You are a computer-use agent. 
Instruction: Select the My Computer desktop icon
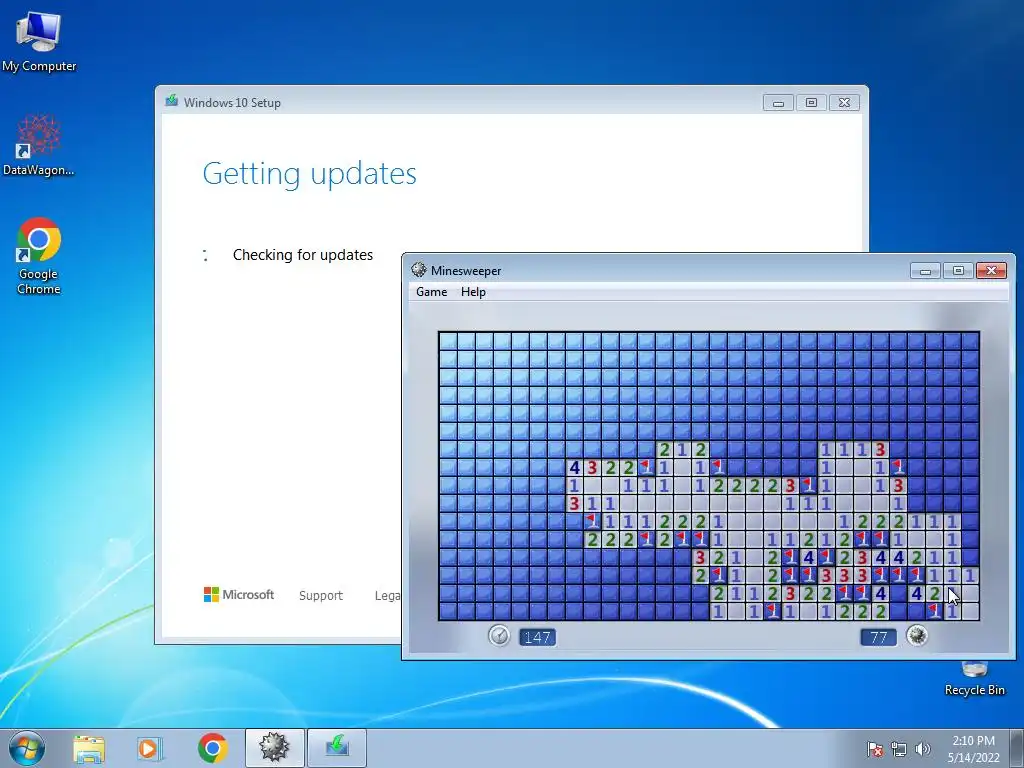click(39, 41)
